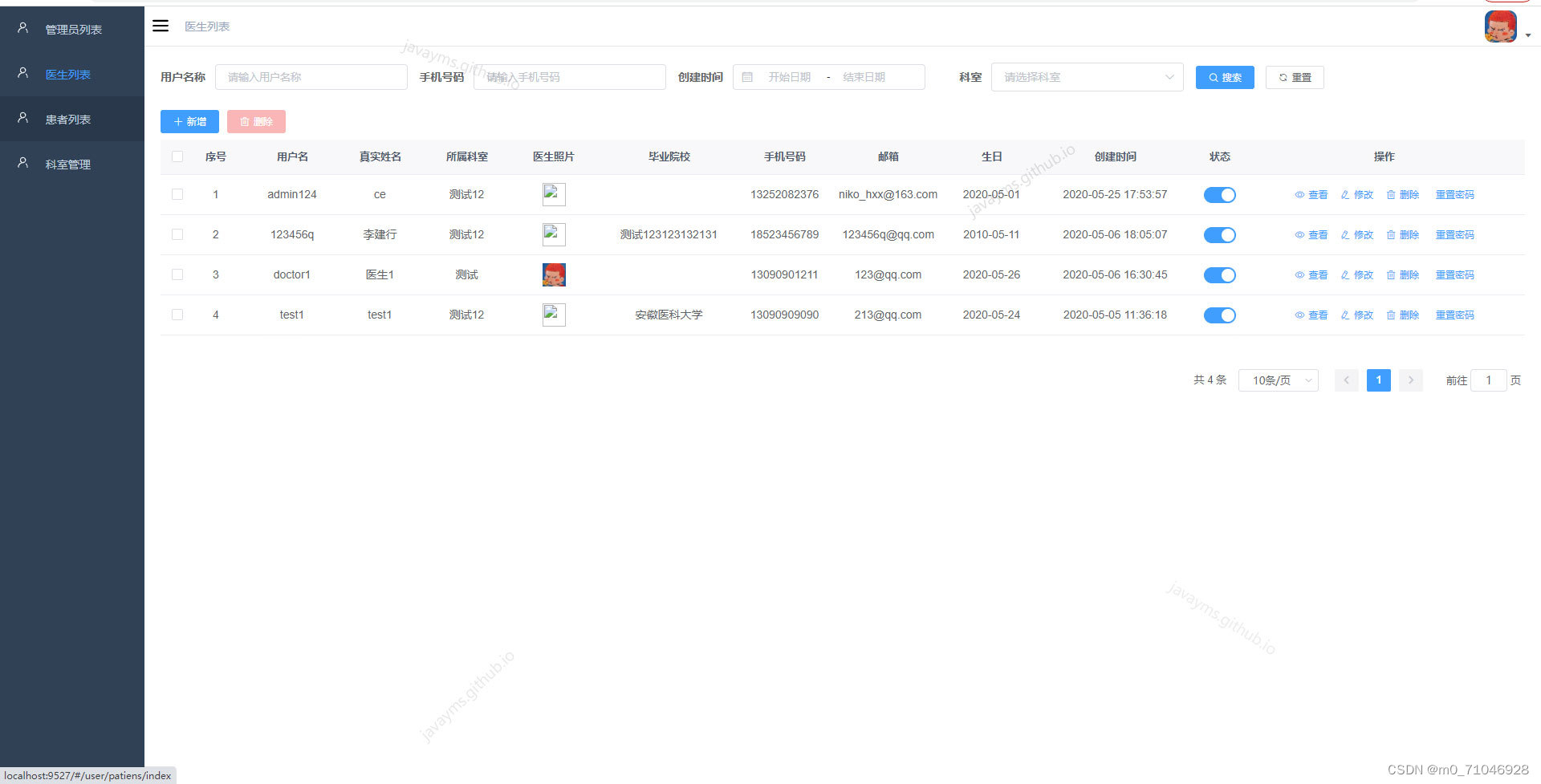The image size is (1541, 784).
Task: Open the avatar dropdown arrow menu
Action: [x=1527, y=35]
